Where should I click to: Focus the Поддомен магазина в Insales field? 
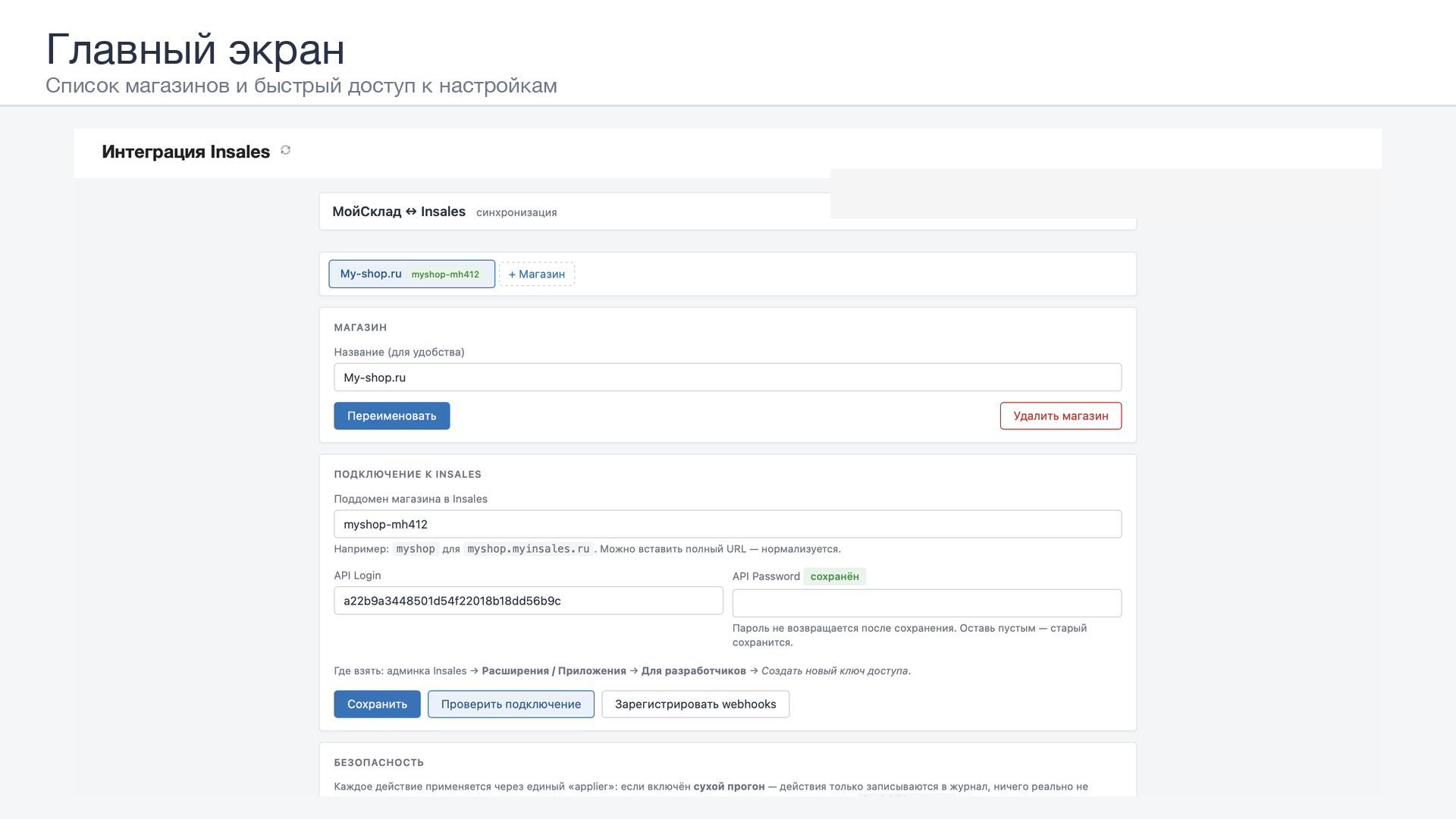click(727, 524)
